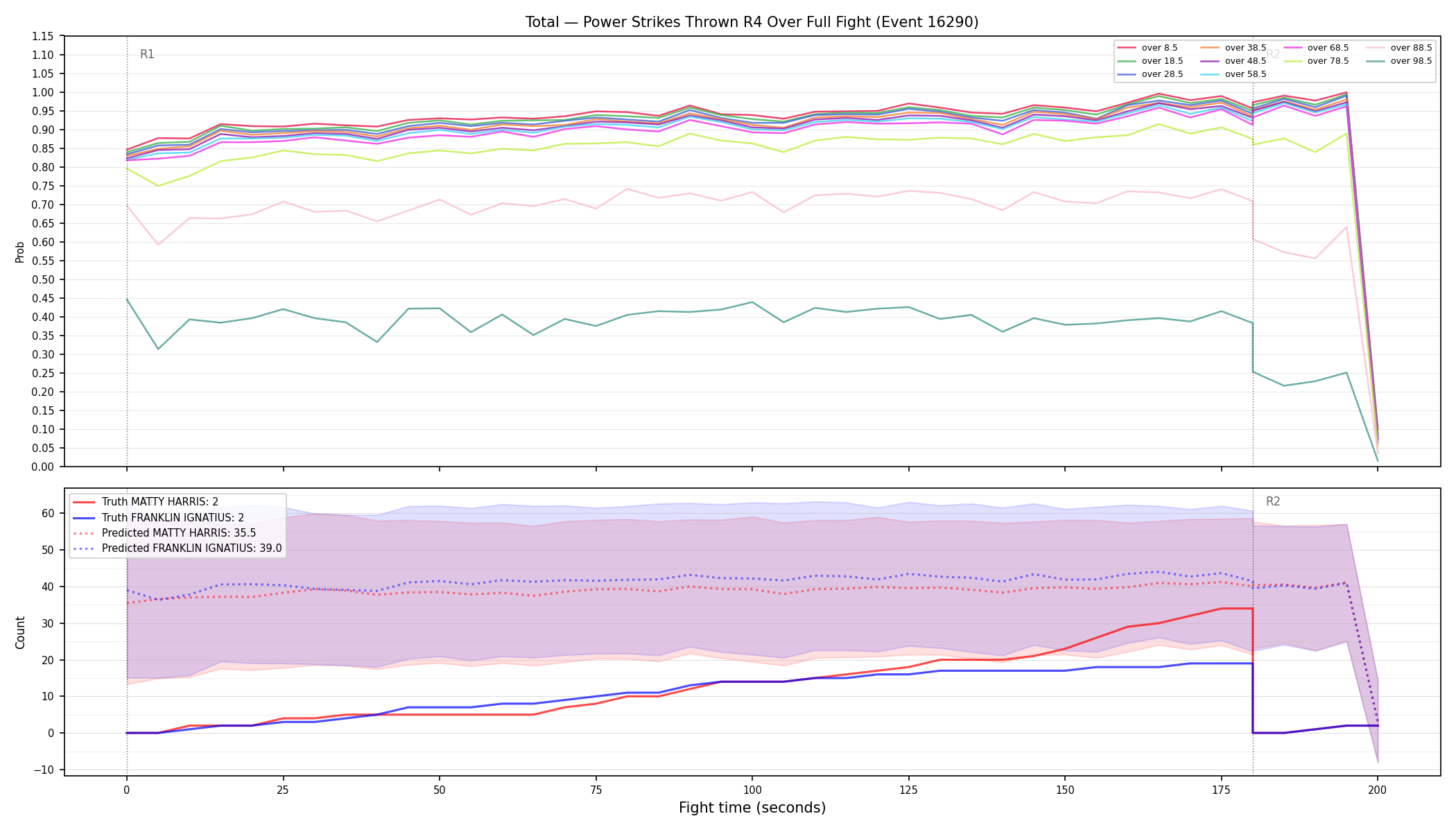Click x-axis tick label 100
The image size is (1456, 832).
[752, 790]
